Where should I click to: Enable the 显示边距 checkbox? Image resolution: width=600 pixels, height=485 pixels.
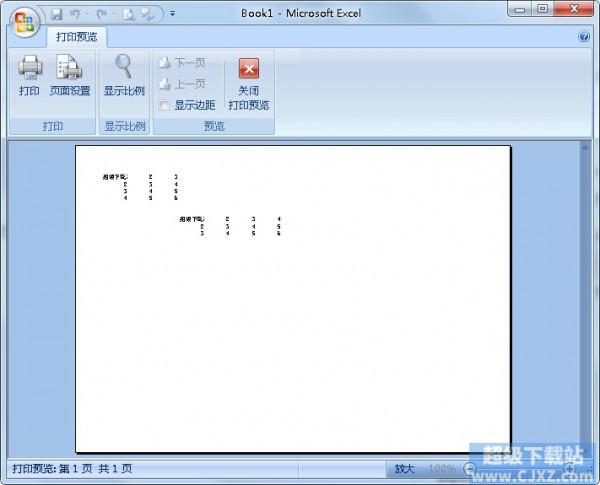click(165, 105)
